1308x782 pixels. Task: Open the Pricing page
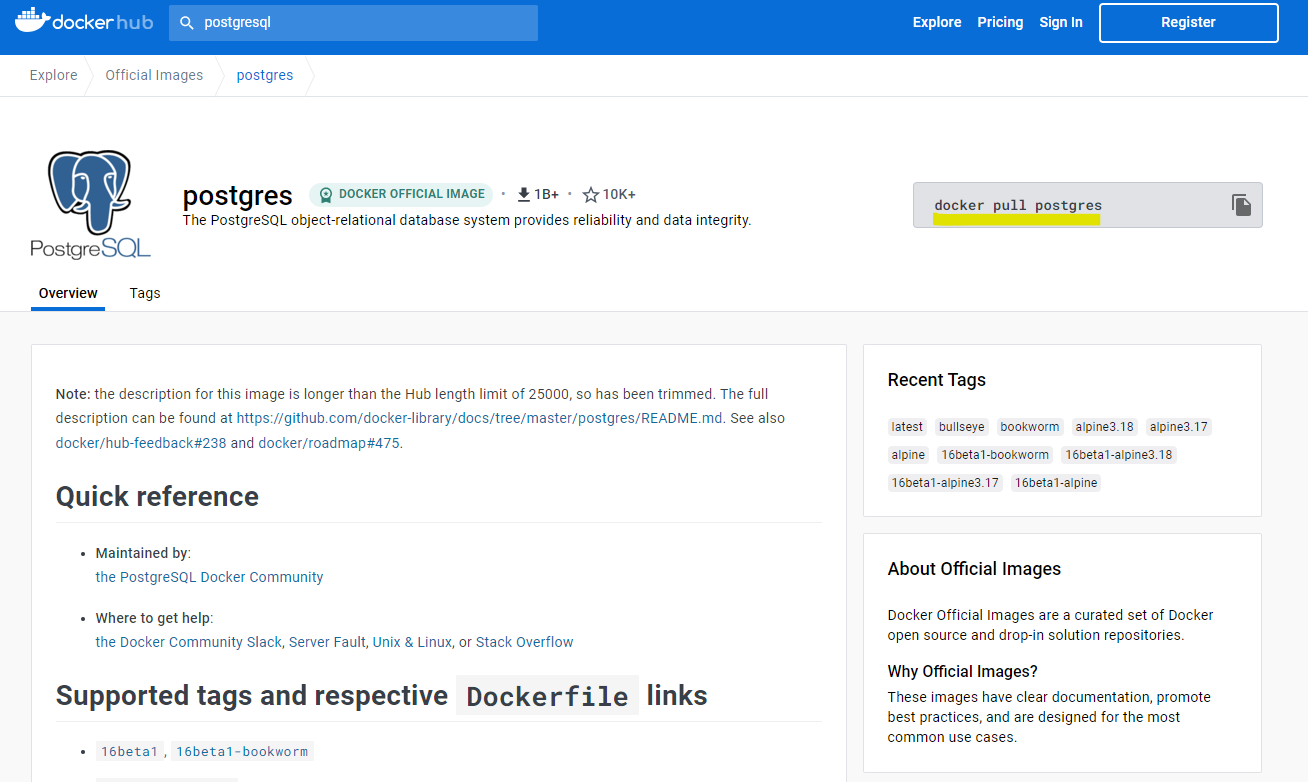(x=1000, y=22)
